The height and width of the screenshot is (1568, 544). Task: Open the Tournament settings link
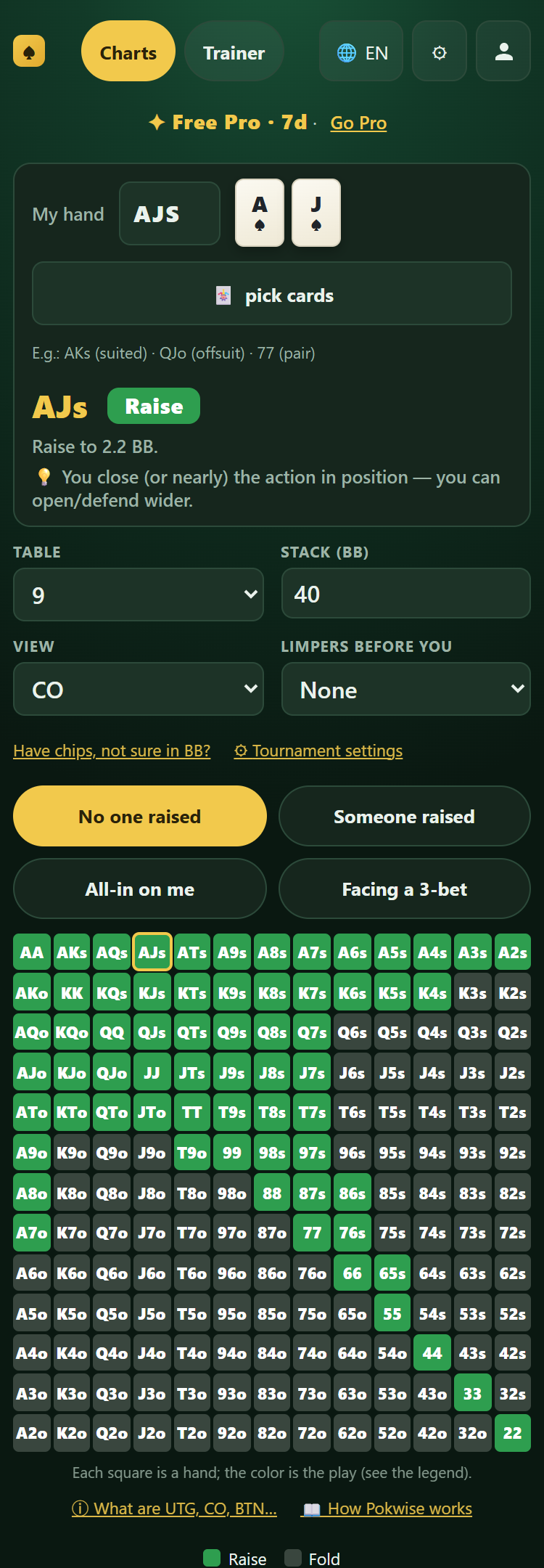pyautogui.click(x=318, y=751)
